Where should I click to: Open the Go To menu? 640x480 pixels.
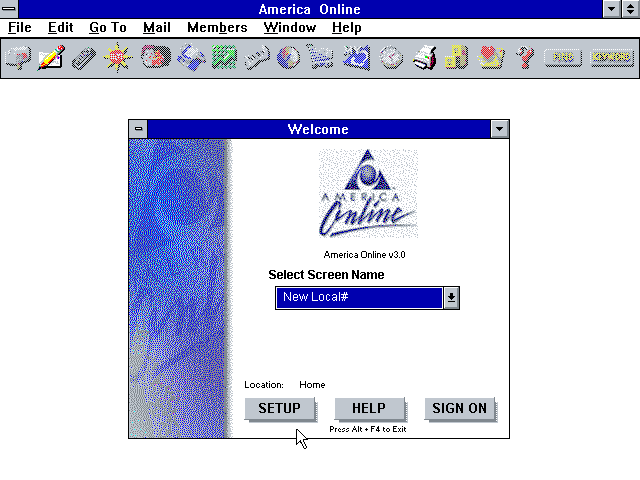coord(108,27)
